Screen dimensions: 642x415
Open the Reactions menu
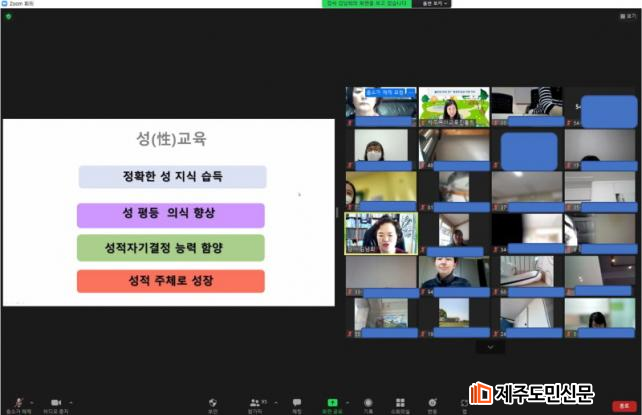[x=432, y=402]
